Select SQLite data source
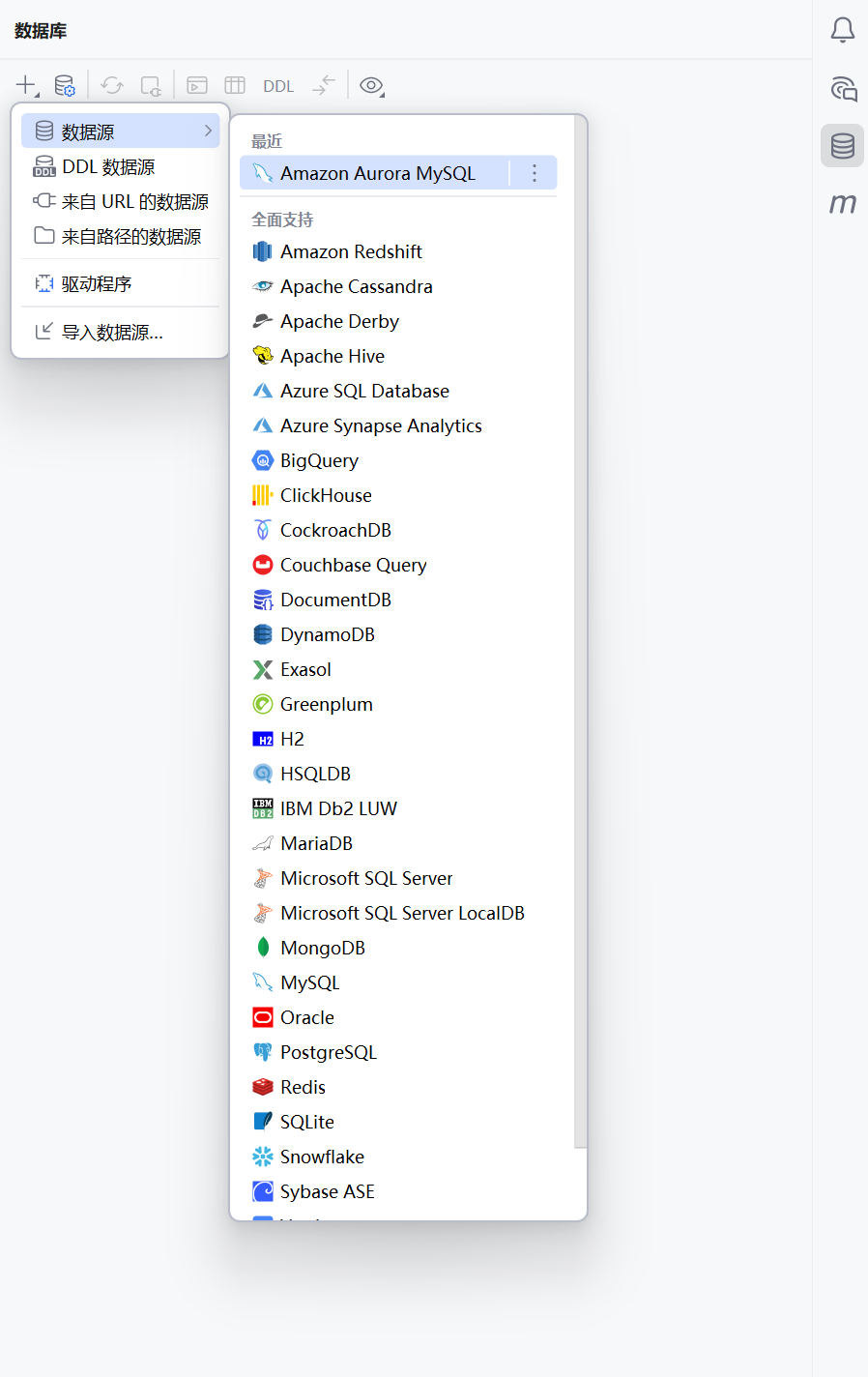 (x=398, y=1122)
